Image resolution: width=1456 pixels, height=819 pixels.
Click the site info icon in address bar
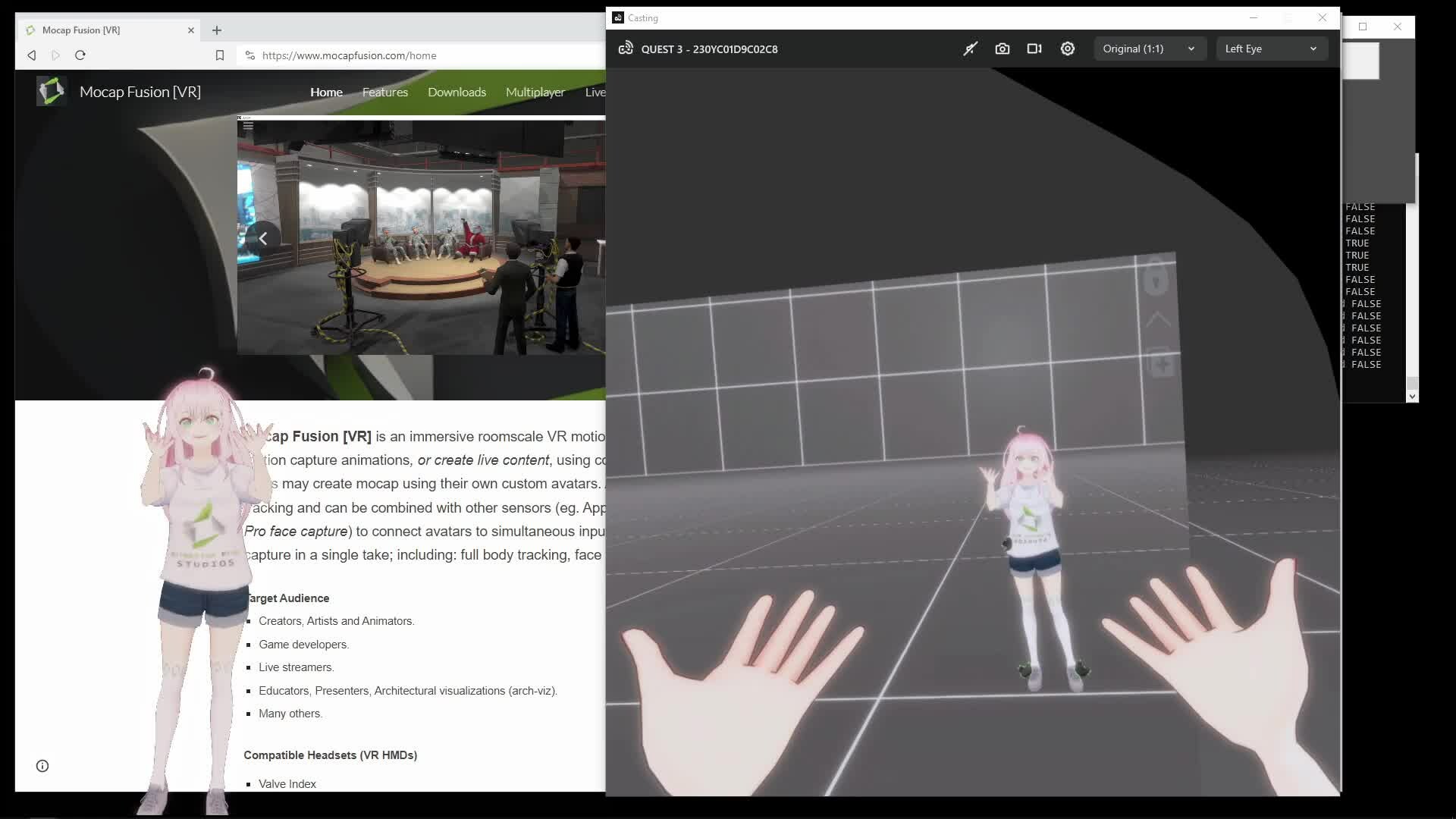pyautogui.click(x=250, y=55)
